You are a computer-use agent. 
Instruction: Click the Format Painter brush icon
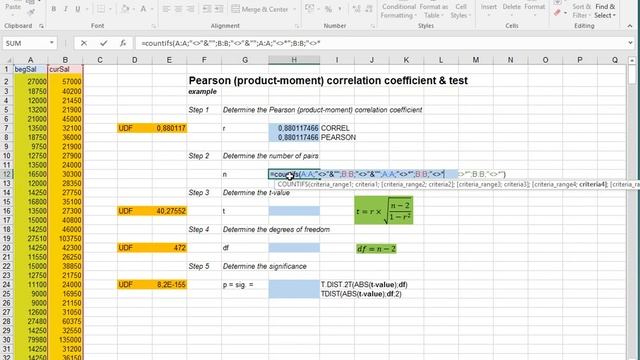(31, 13)
